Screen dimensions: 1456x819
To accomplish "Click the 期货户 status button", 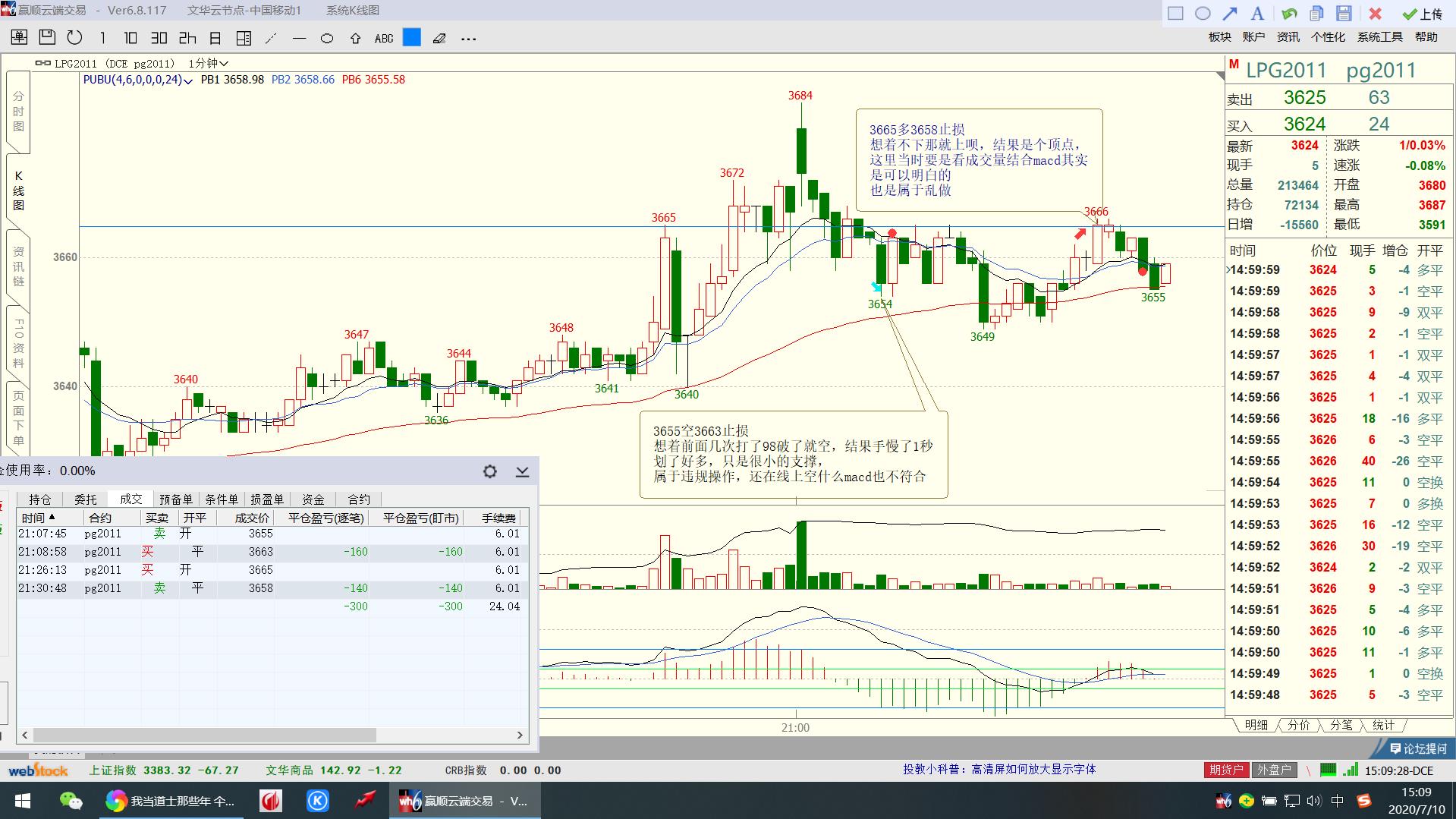I will pyautogui.click(x=1226, y=770).
